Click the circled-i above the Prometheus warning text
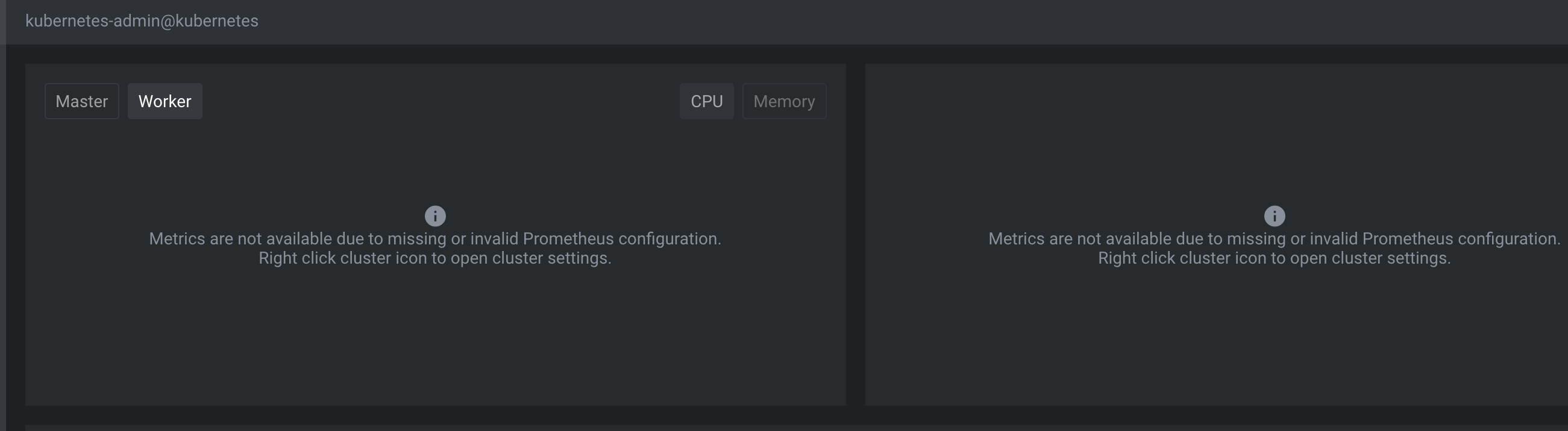Screen dimensions: 1568x431 point(434,215)
